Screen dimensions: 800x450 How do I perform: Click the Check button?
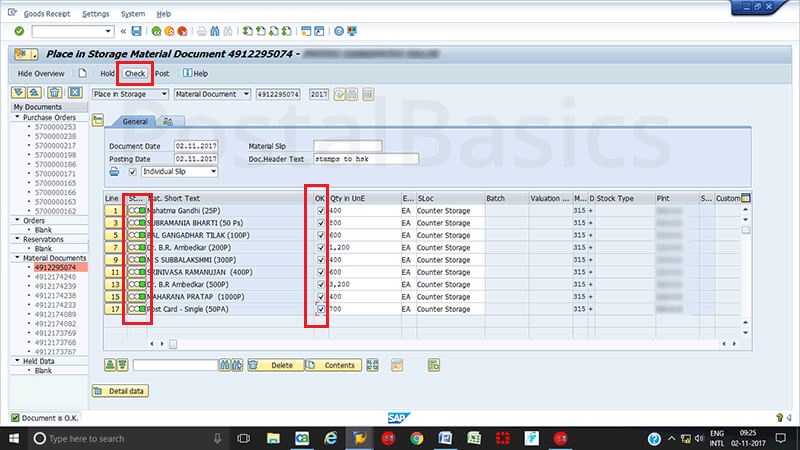(x=134, y=73)
